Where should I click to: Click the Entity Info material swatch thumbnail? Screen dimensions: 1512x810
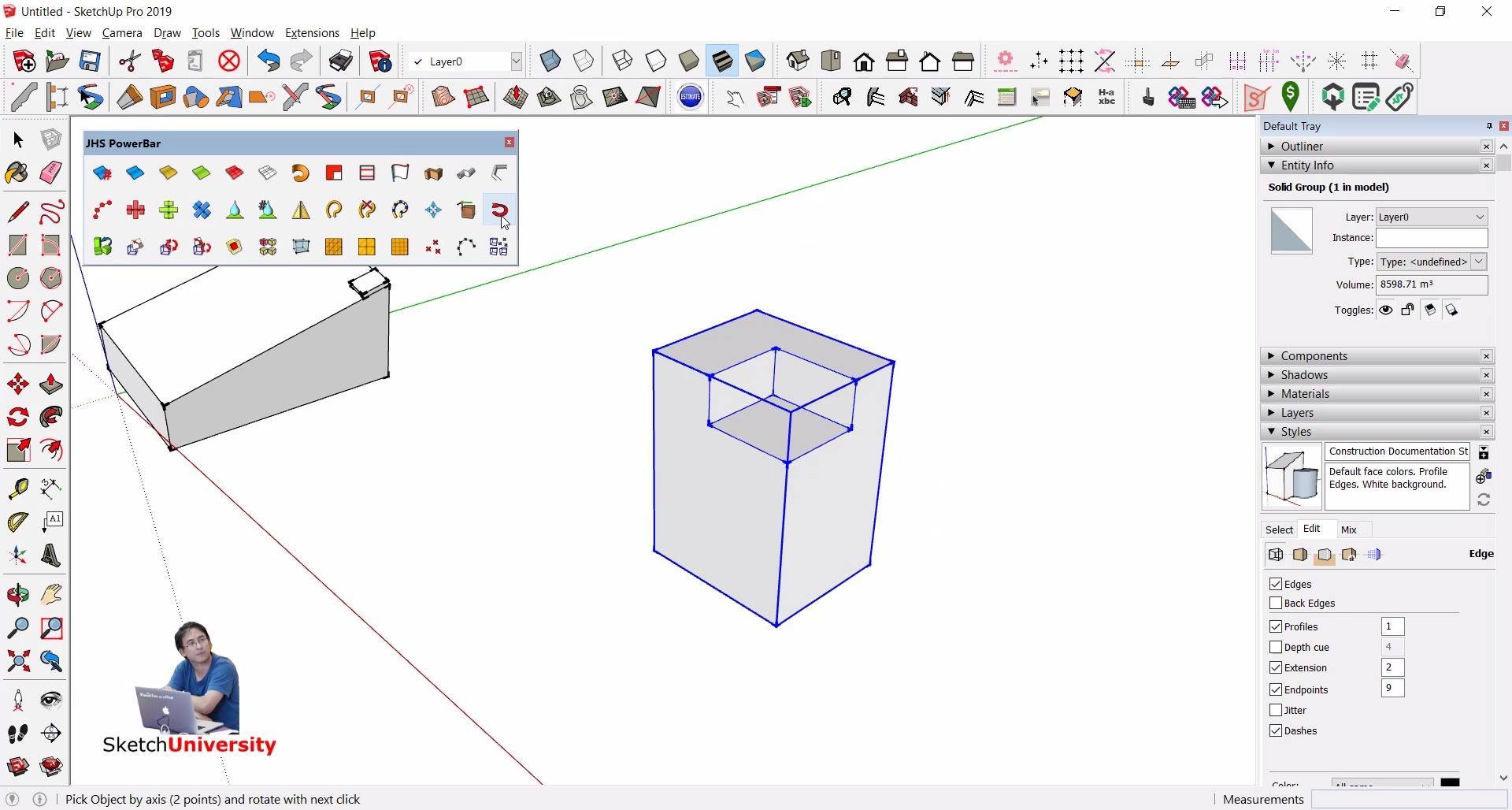[1291, 230]
